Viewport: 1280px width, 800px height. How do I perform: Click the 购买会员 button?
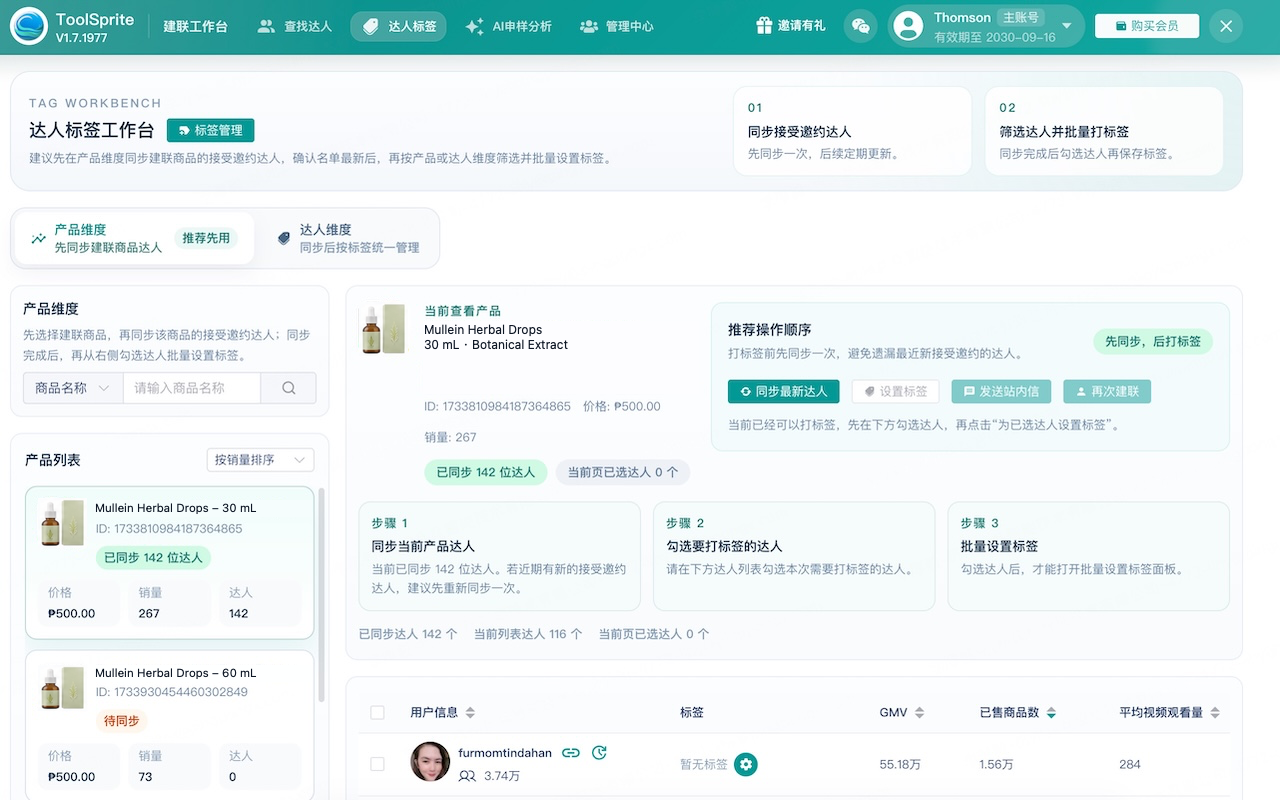[x=1147, y=26]
